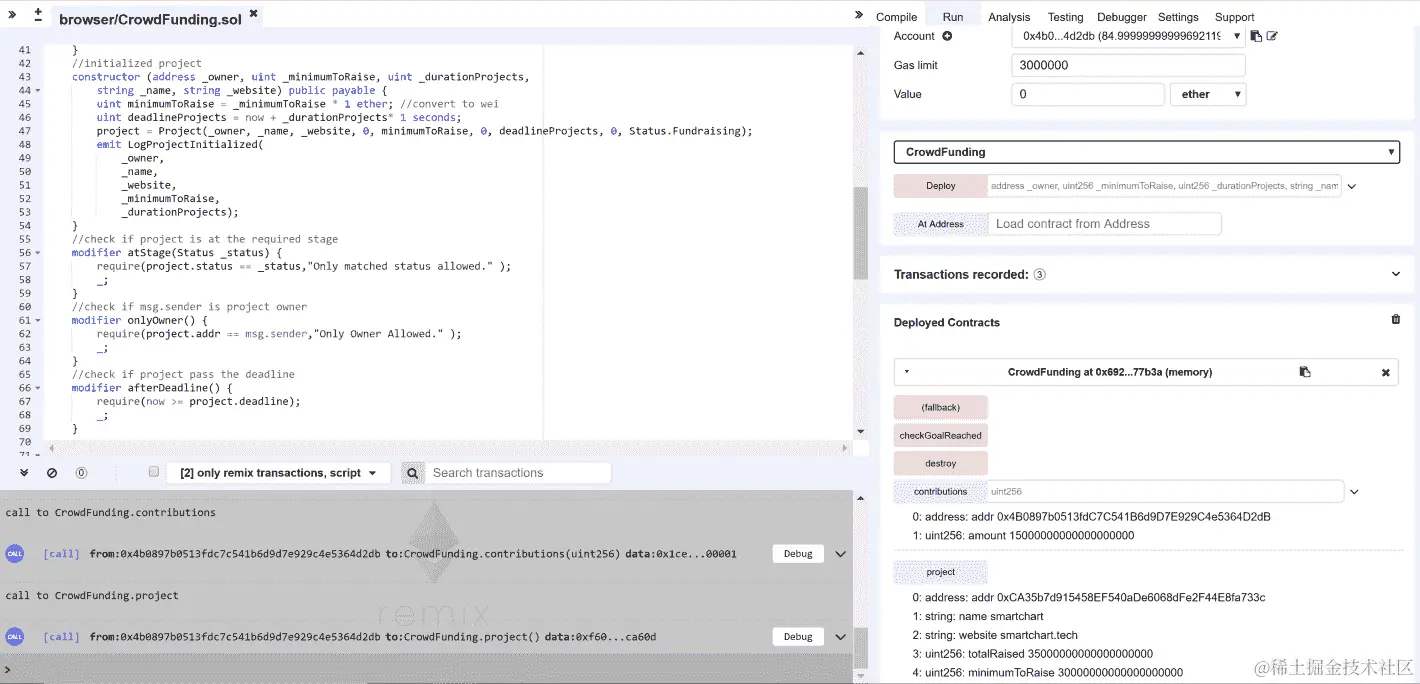This screenshot has height=684, width=1420.
Task: Fold the atStage modifier at line 56
Action: [38, 253]
